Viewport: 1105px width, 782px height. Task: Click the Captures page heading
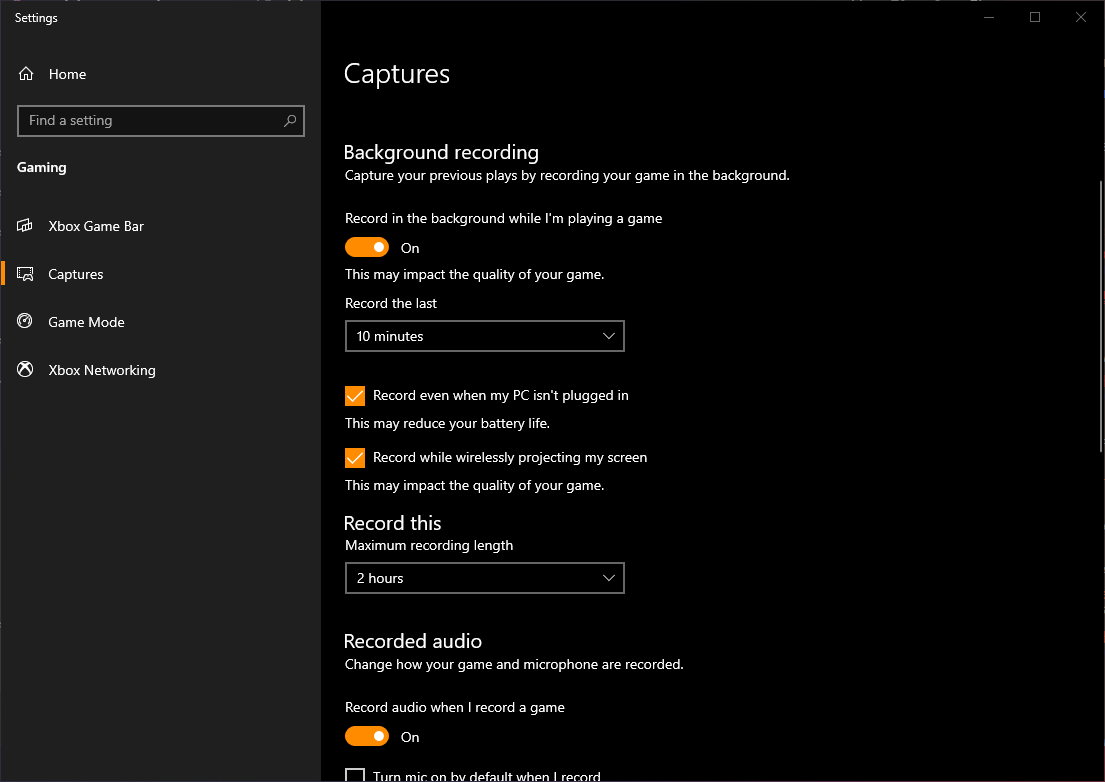[397, 74]
